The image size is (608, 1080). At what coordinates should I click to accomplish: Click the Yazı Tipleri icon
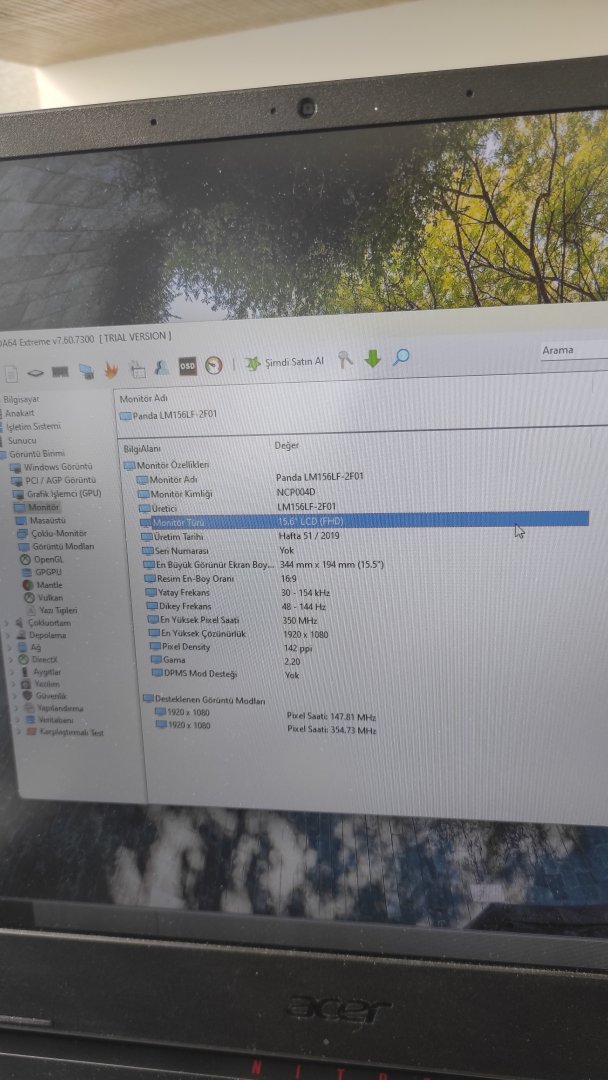pyautogui.click(x=31, y=610)
